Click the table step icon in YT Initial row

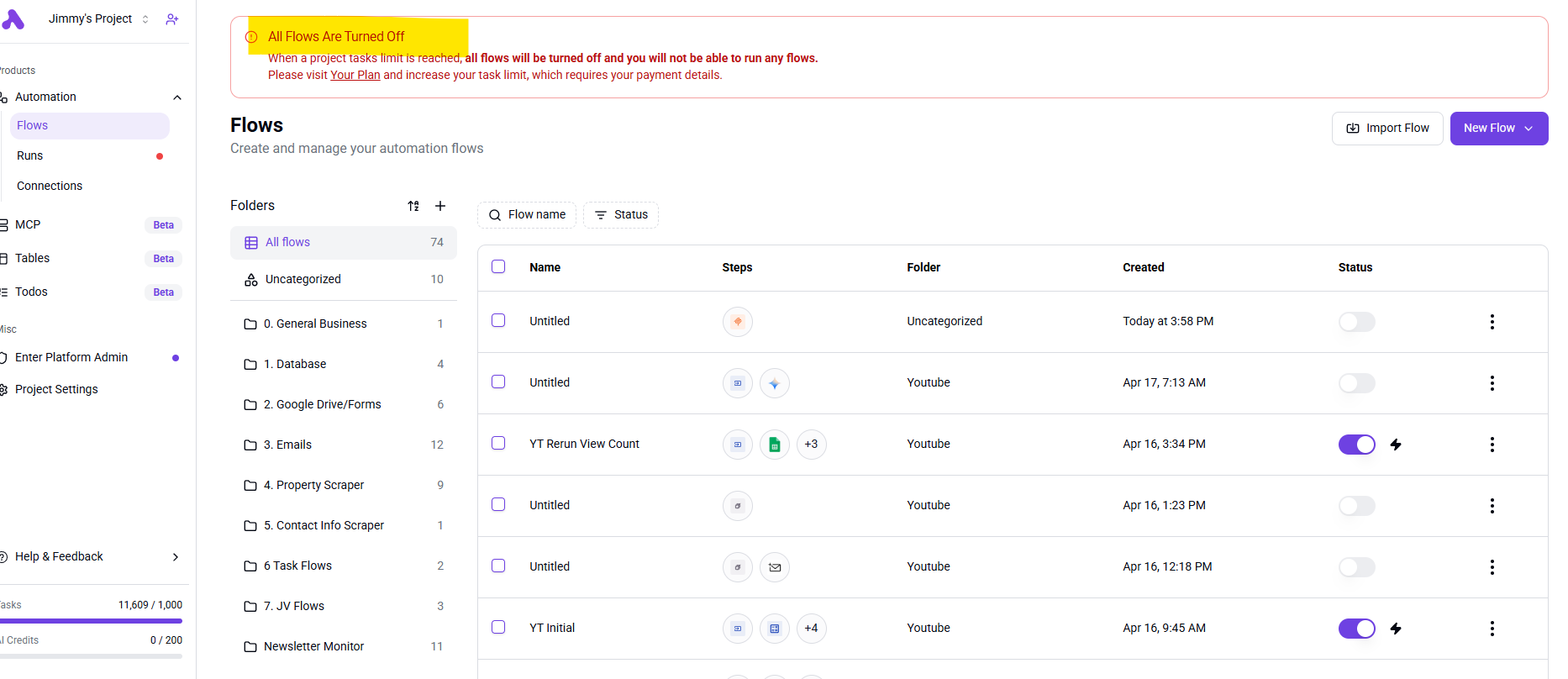(x=775, y=629)
